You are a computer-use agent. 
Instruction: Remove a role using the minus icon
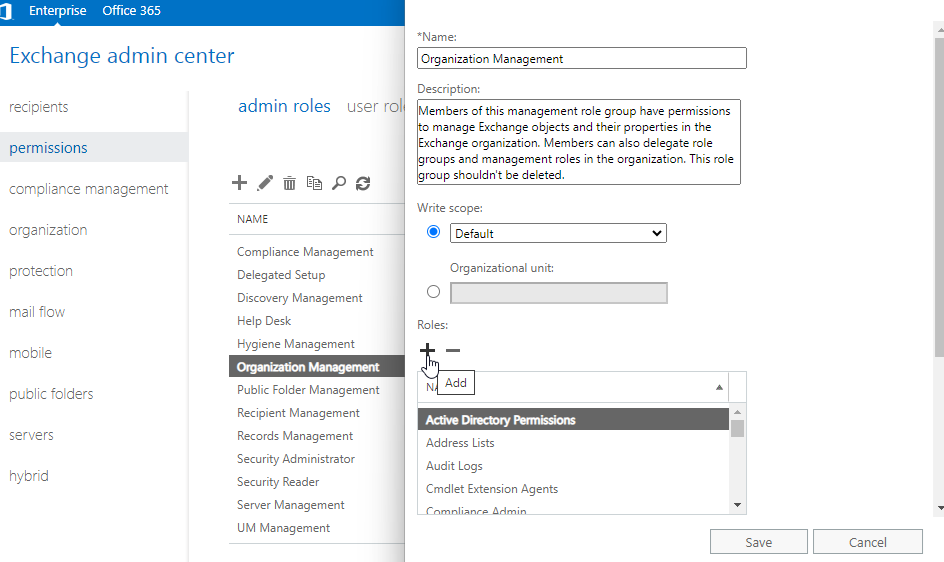(x=453, y=350)
